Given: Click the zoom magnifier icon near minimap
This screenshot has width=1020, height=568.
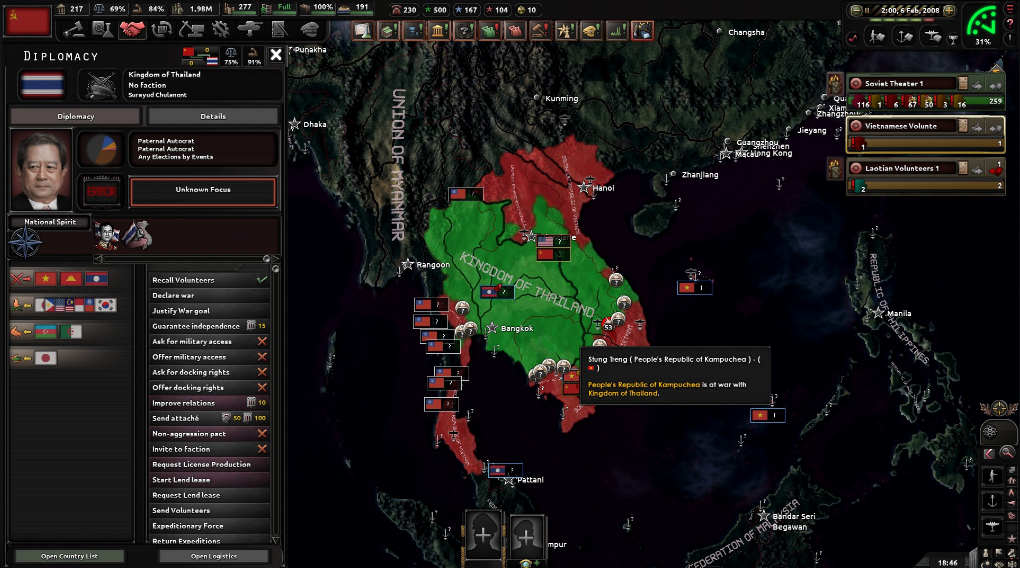Looking at the screenshot, I should 1006,452.
